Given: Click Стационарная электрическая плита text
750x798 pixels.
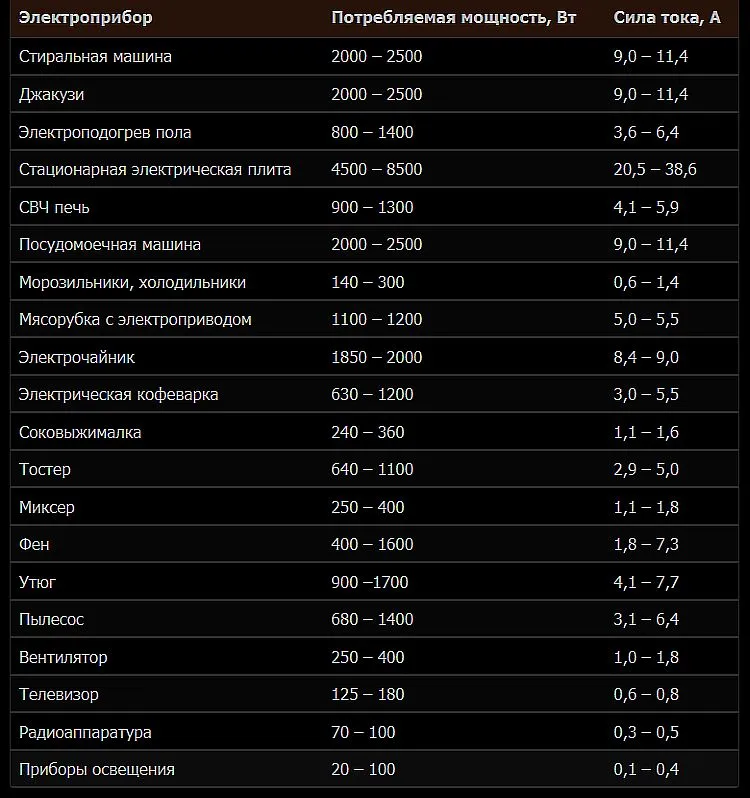Looking at the screenshot, I should point(155,169).
